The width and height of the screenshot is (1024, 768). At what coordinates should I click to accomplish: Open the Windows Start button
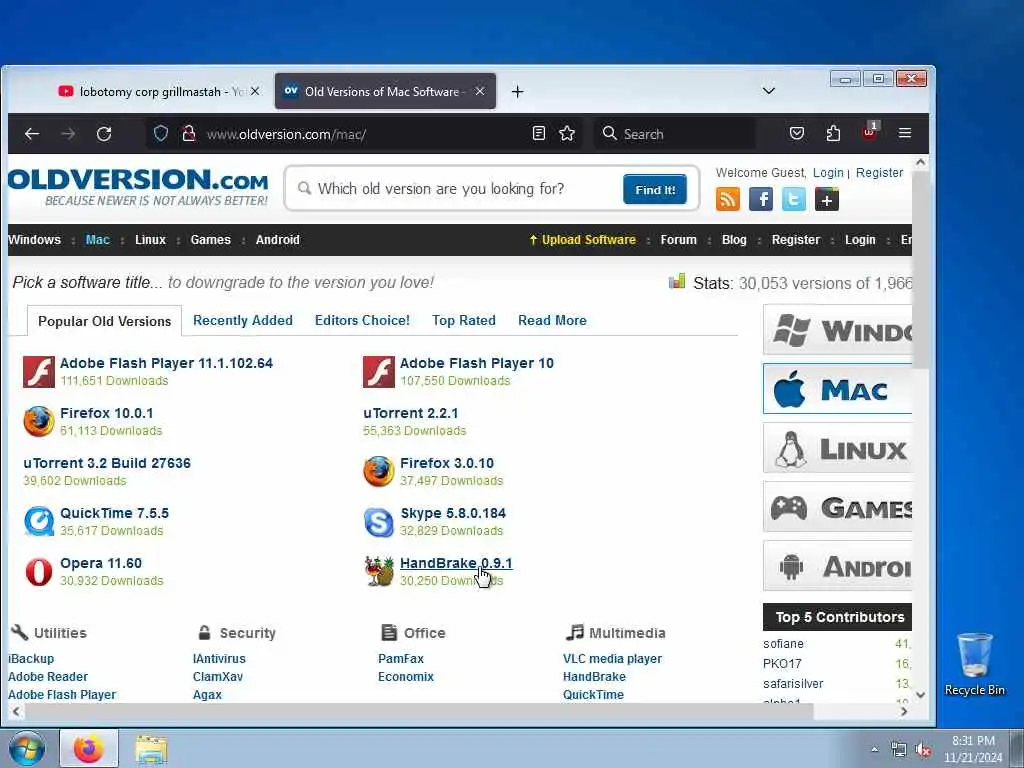tap(27, 748)
